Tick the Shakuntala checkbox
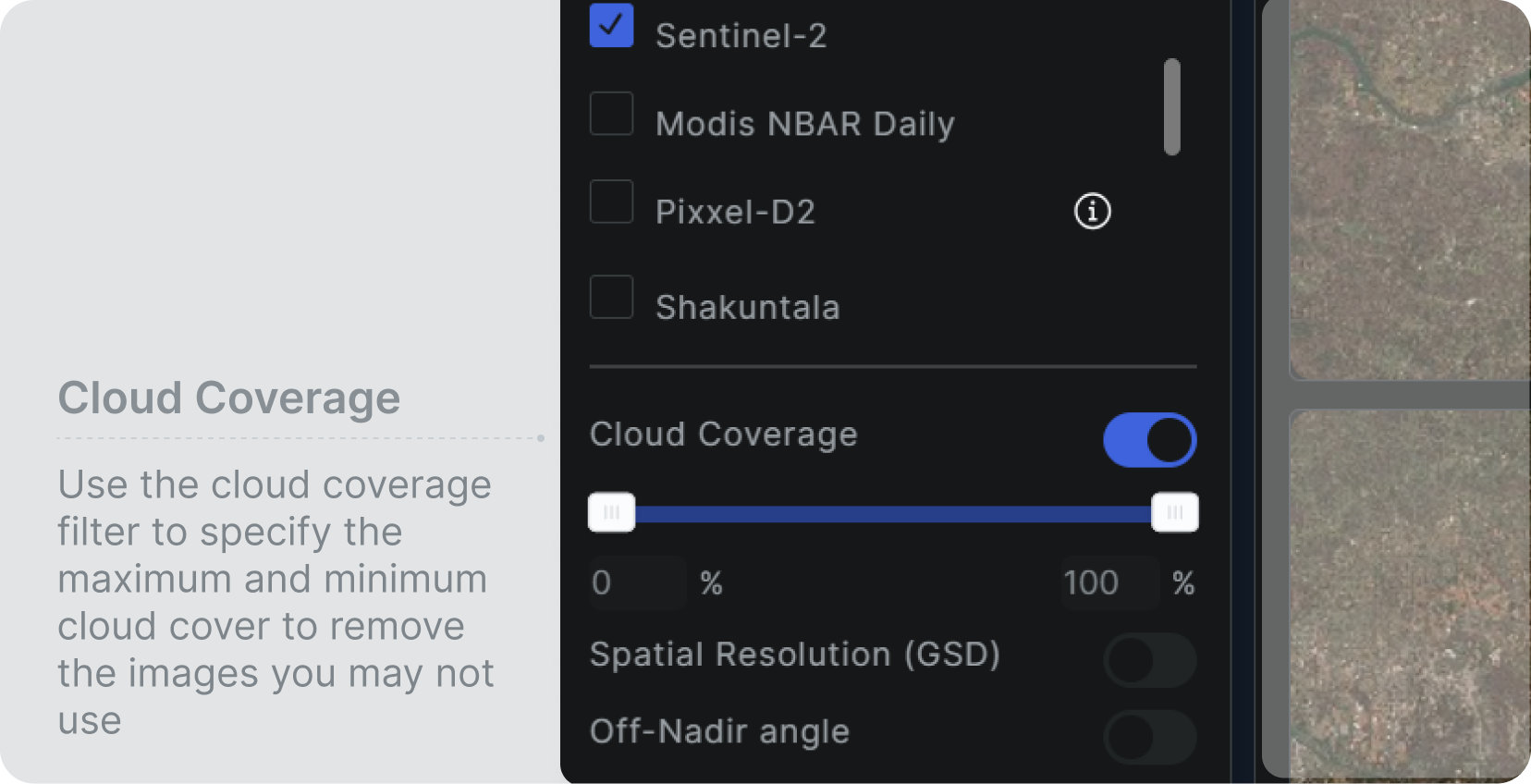 coord(611,297)
